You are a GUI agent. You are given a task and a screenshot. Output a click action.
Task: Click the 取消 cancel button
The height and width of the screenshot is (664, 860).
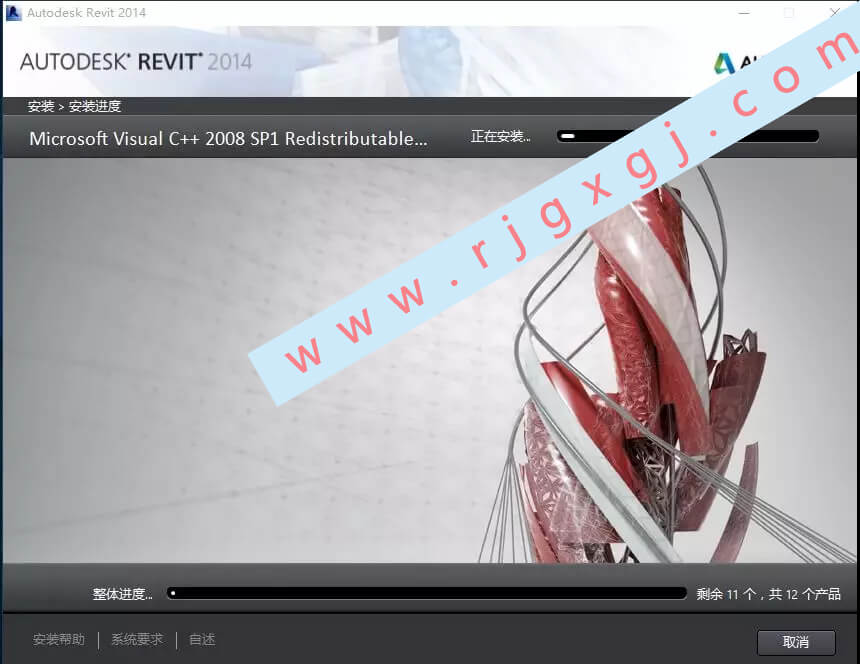pos(796,642)
